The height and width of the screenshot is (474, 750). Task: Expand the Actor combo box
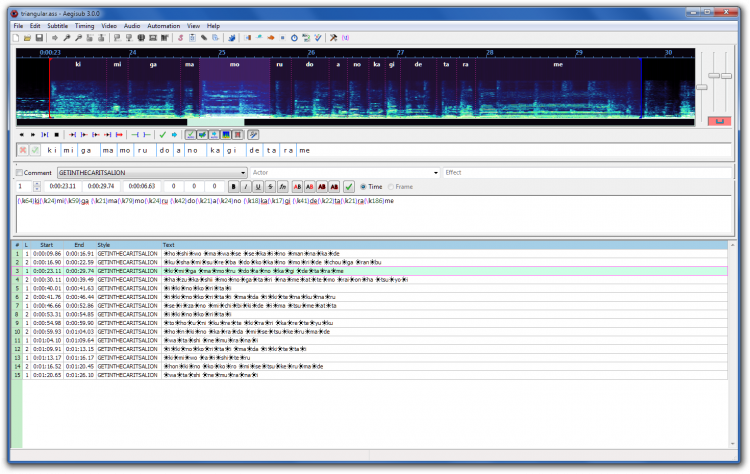pos(435,172)
